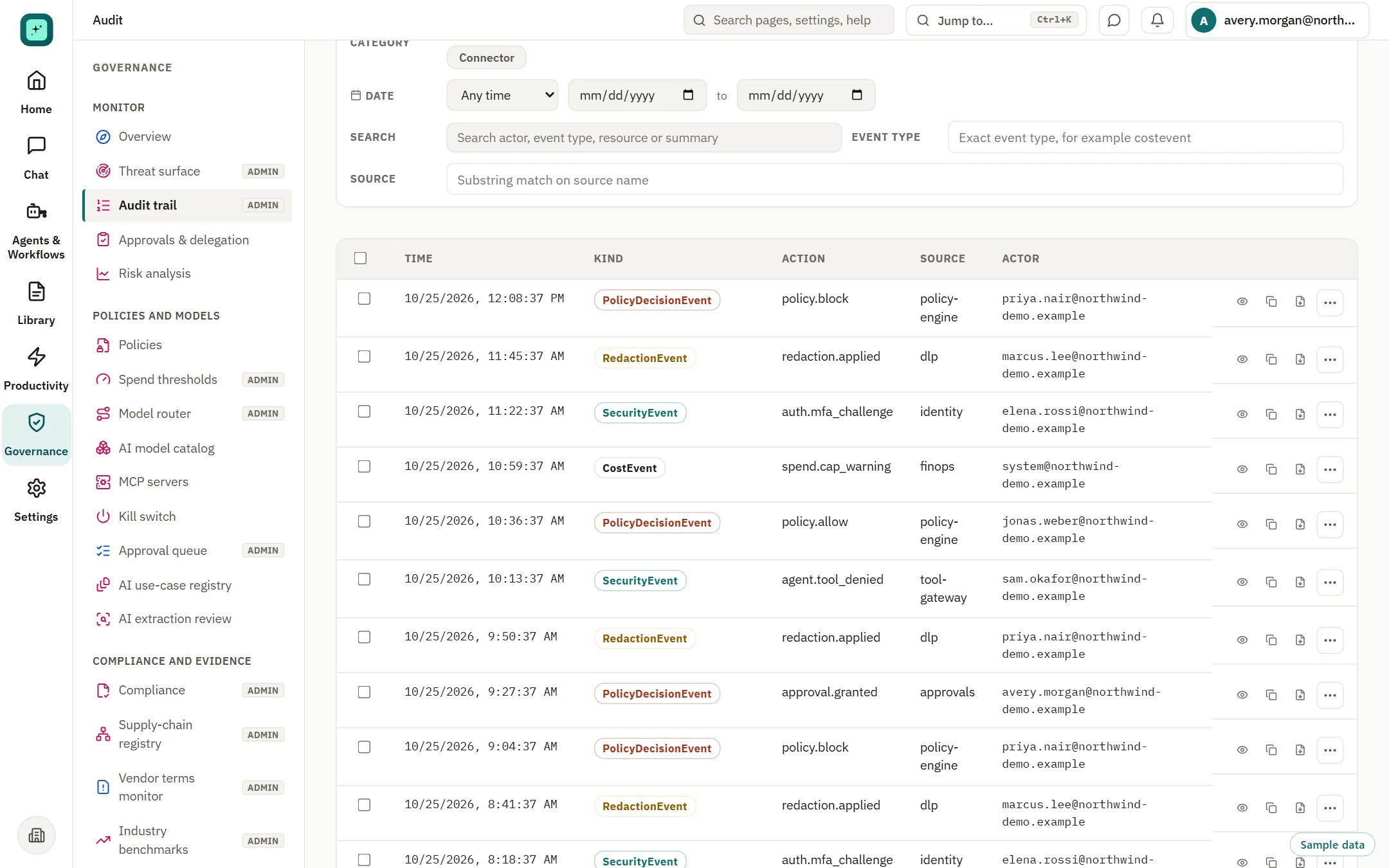Click the Sample data badge
1389x868 pixels.
[x=1332, y=845]
